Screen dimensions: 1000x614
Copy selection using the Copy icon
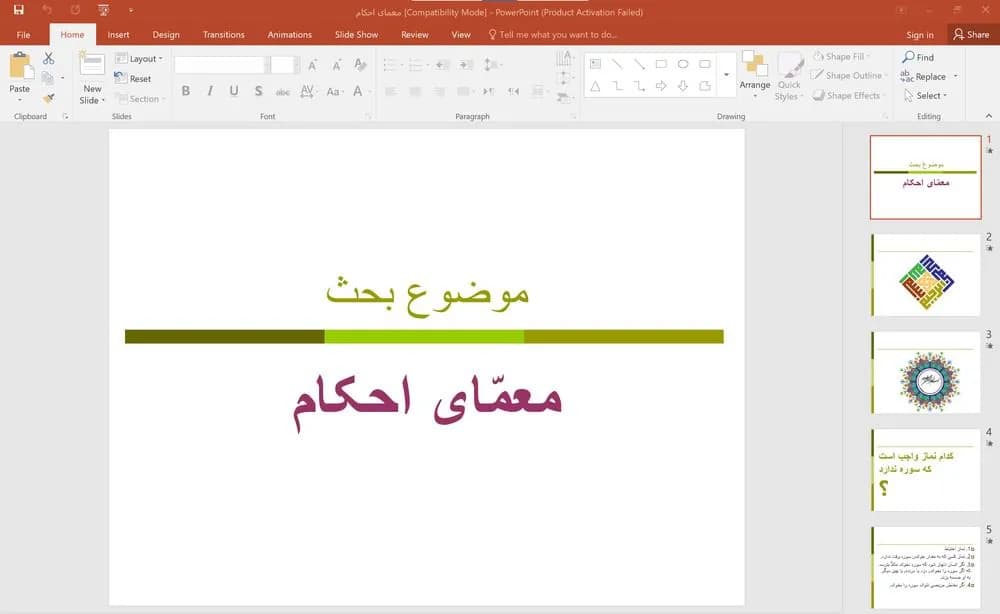click(47, 78)
